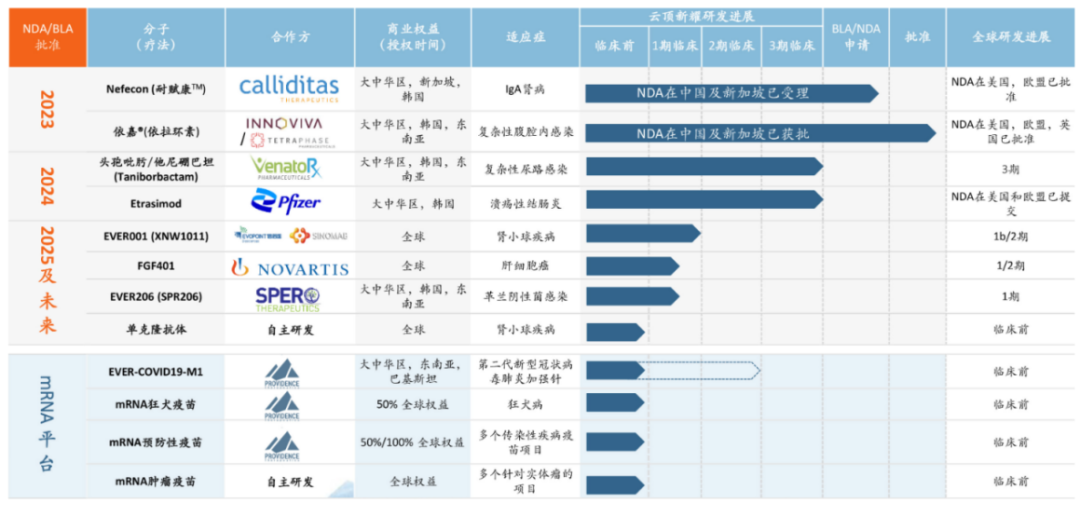Click the NDA在中国及新加坡已获批 progress arrow

pos(758,132)
